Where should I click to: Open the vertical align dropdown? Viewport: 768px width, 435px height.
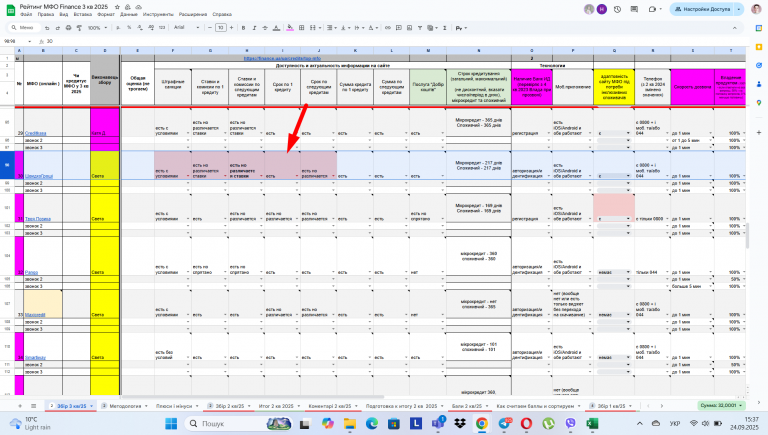tap(344, 28)
